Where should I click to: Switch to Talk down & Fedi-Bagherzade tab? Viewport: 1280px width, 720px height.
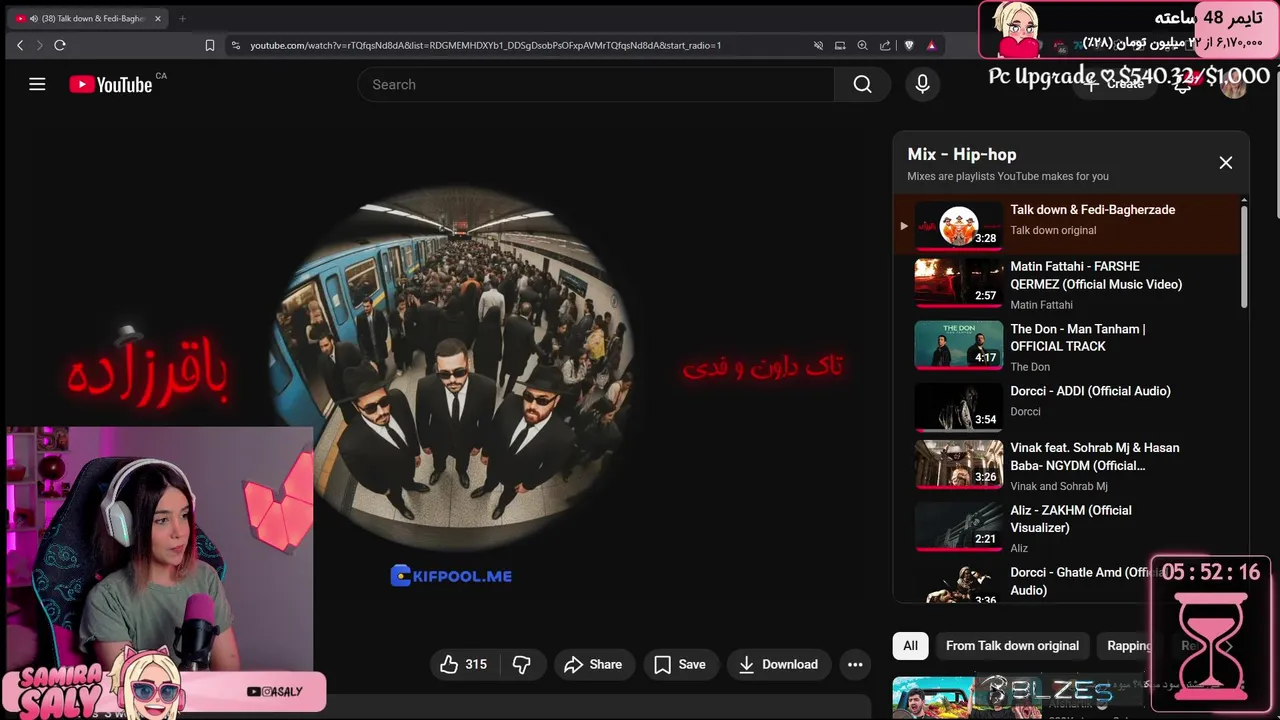(x=90, y=18)
